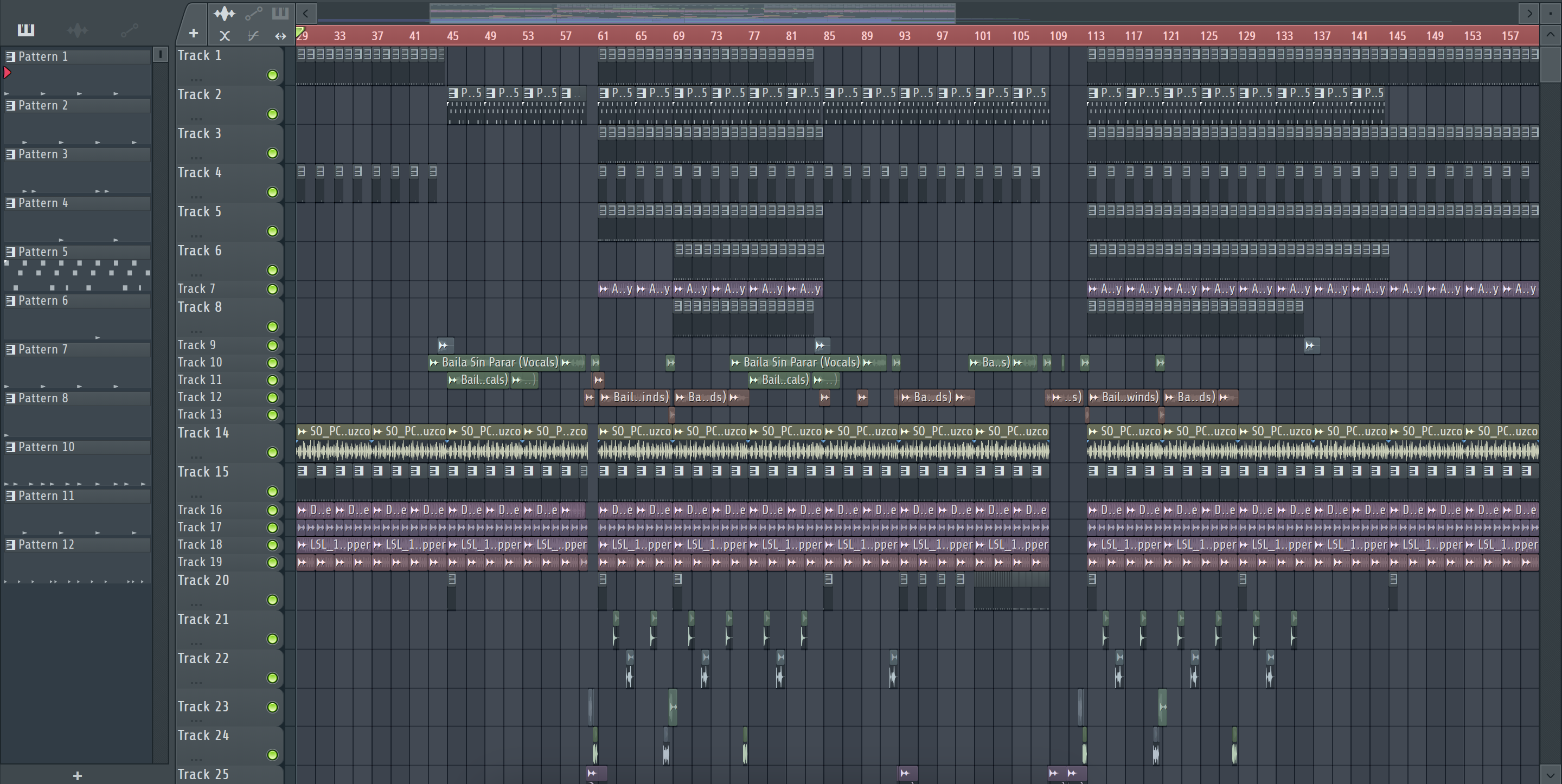
Task: Select the first LSL_1..pper clip on Track 18
Action: [334, 544]
